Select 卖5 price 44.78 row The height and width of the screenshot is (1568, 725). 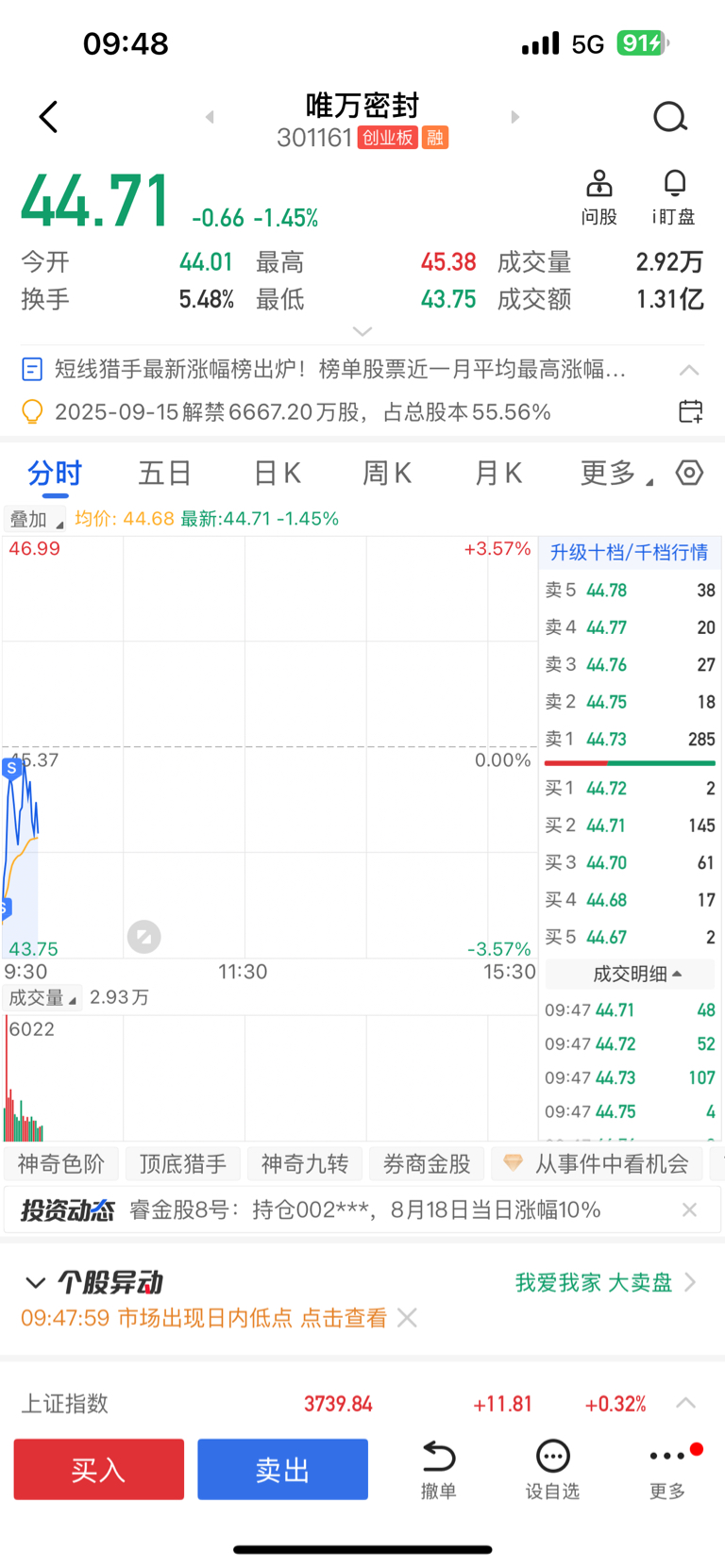(630, 591)
